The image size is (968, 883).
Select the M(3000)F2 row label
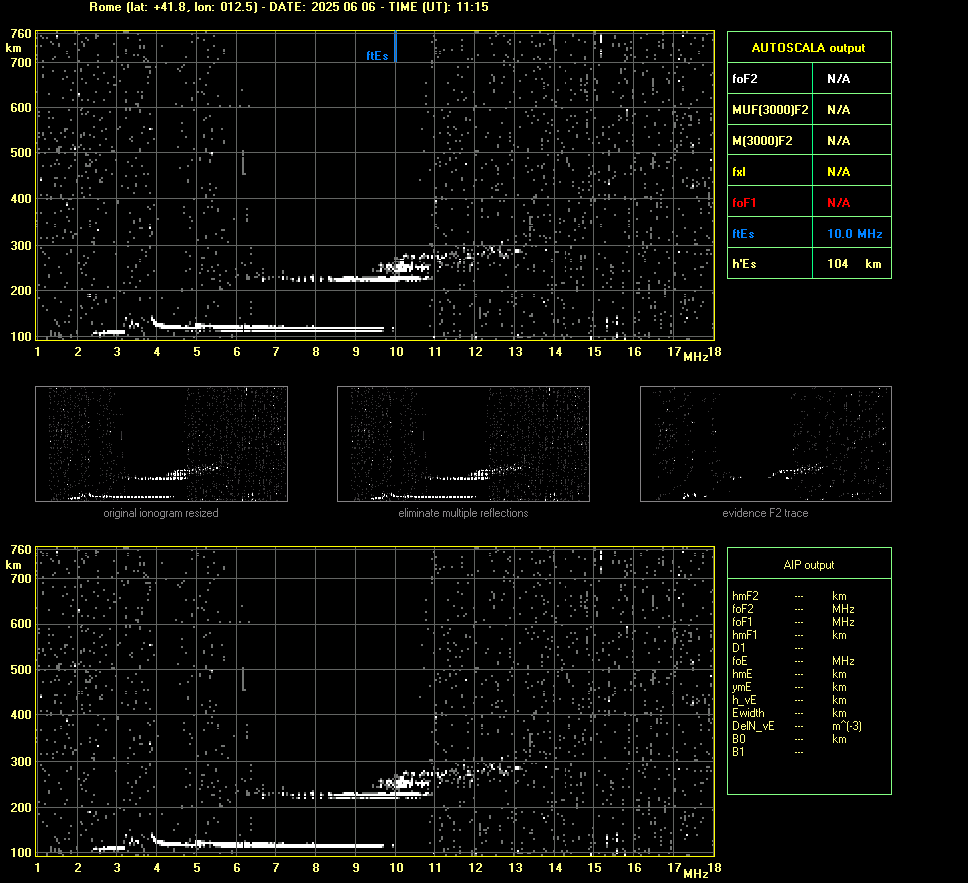tap(762, 141)
